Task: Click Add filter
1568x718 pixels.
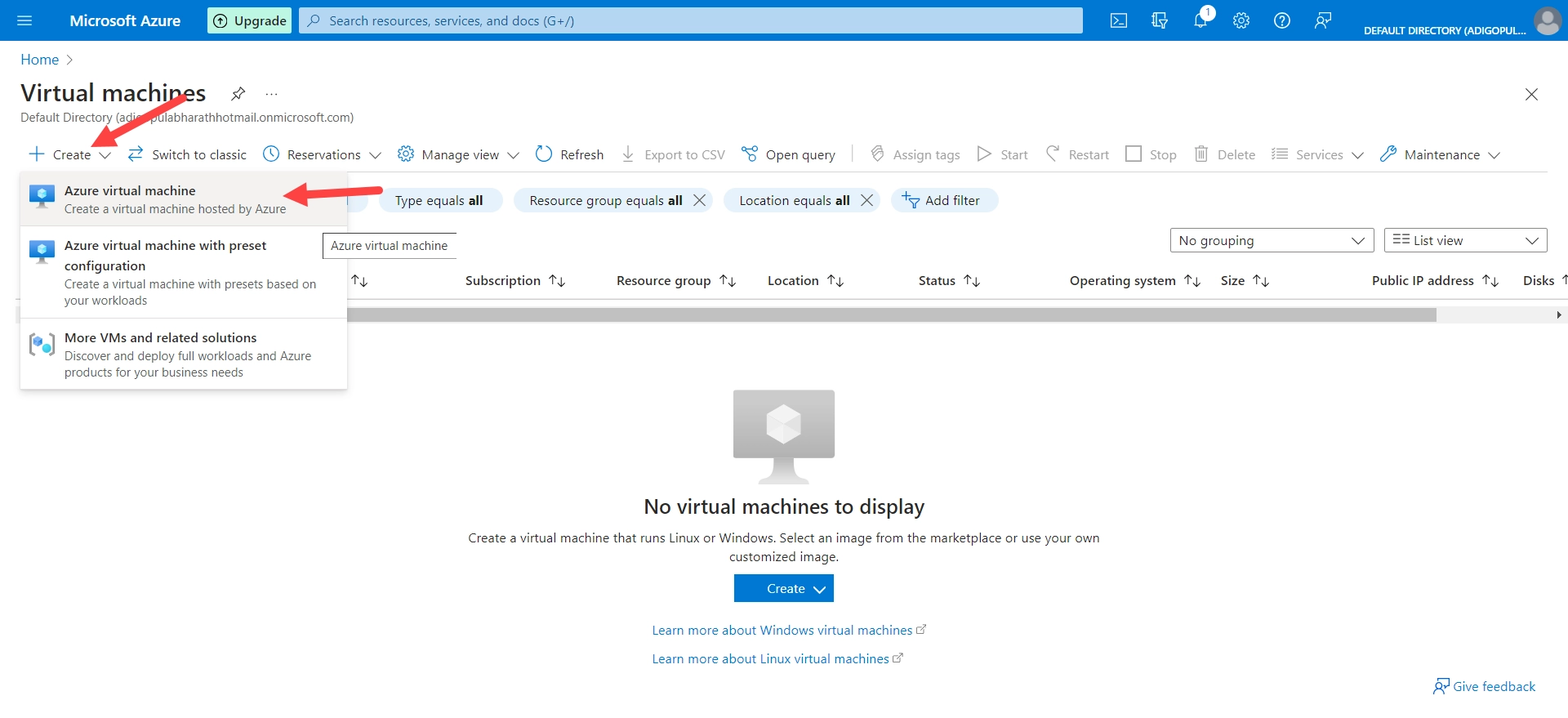Action: 943,200
